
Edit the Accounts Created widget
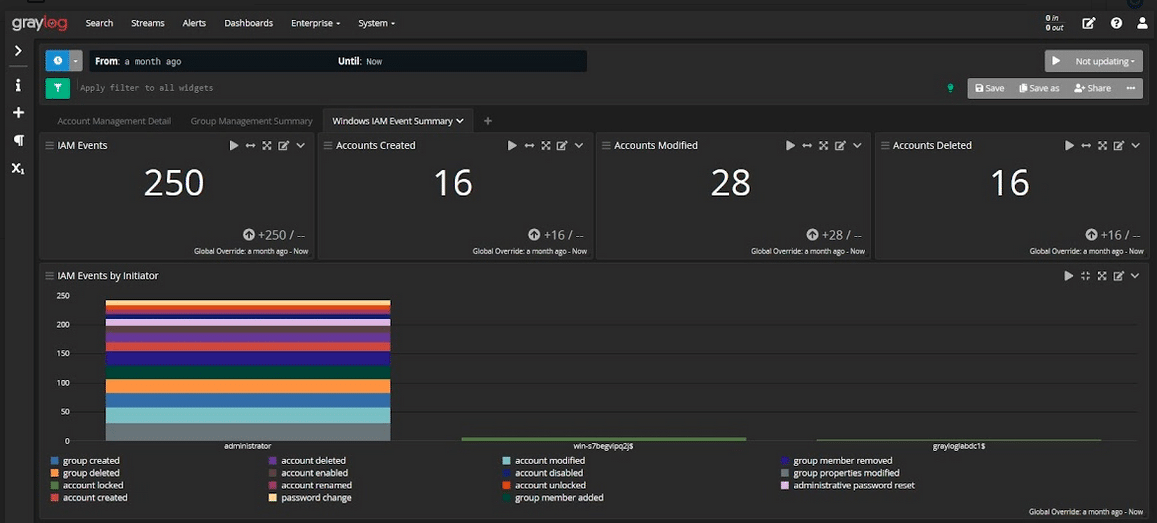[x=562, y=146]
